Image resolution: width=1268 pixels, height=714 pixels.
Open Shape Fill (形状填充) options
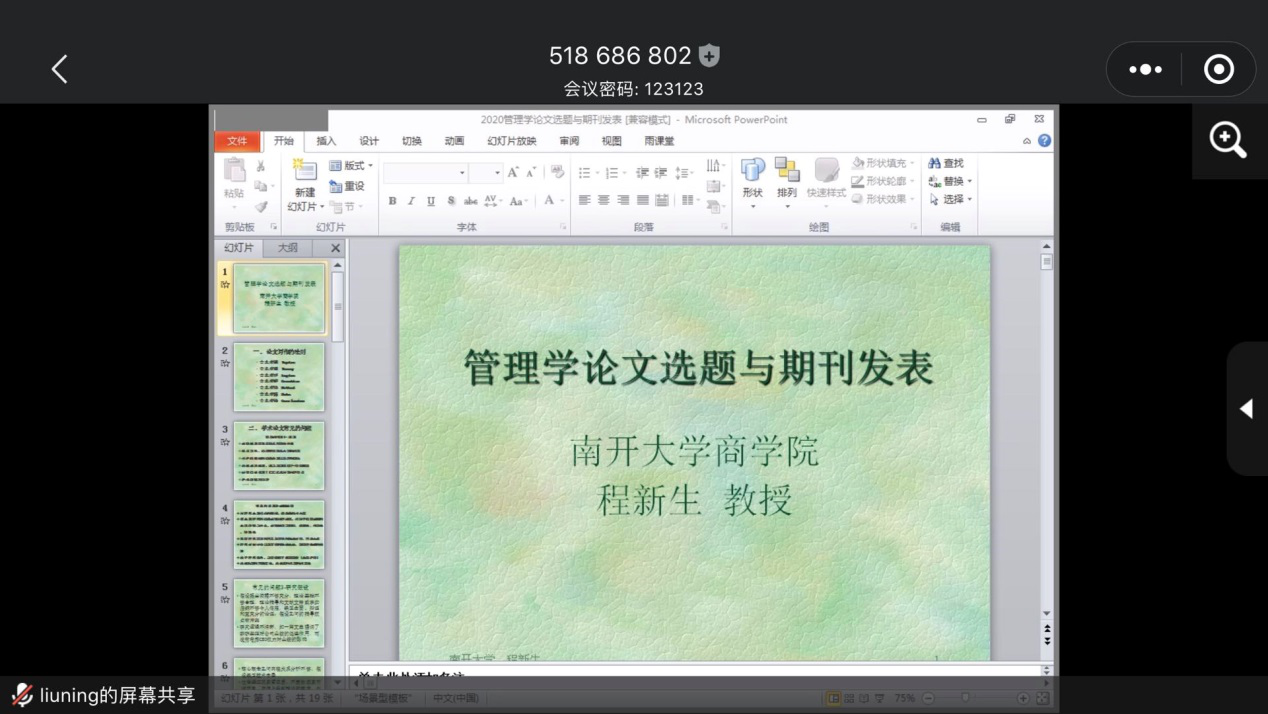[883, 163]
